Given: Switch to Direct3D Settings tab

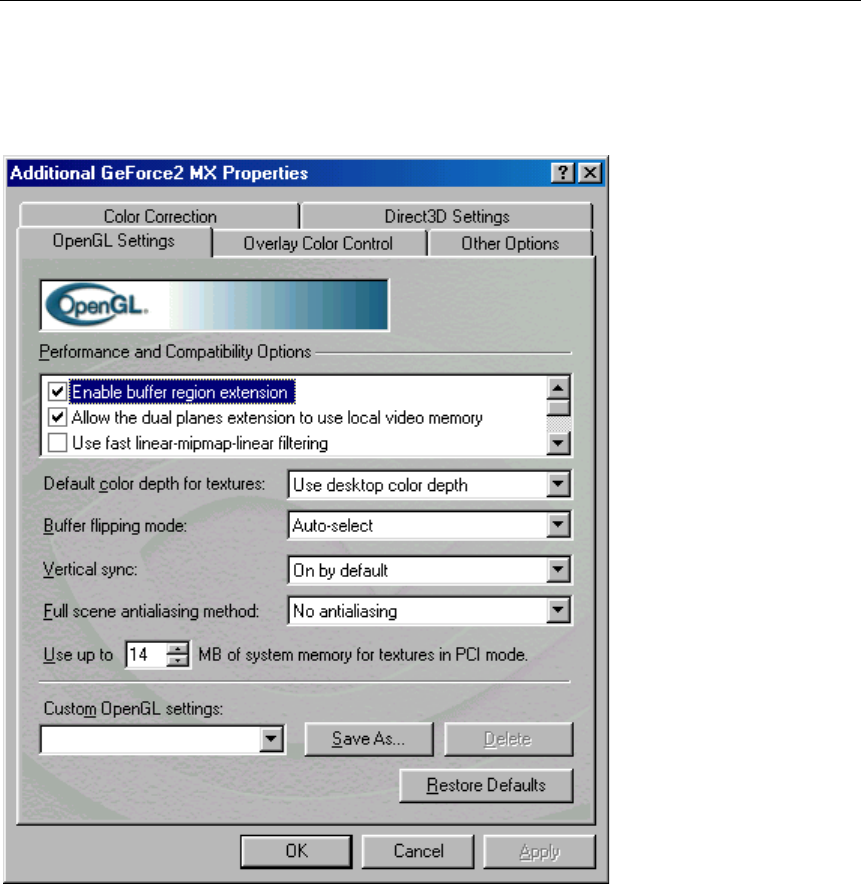Looking at the screenshot, I should coord(447,216).
